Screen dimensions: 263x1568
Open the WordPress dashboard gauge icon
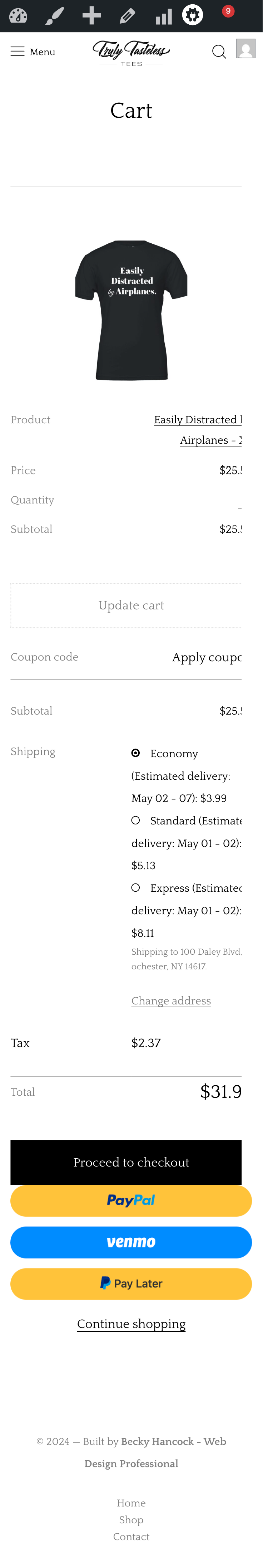tap(18, 16)
